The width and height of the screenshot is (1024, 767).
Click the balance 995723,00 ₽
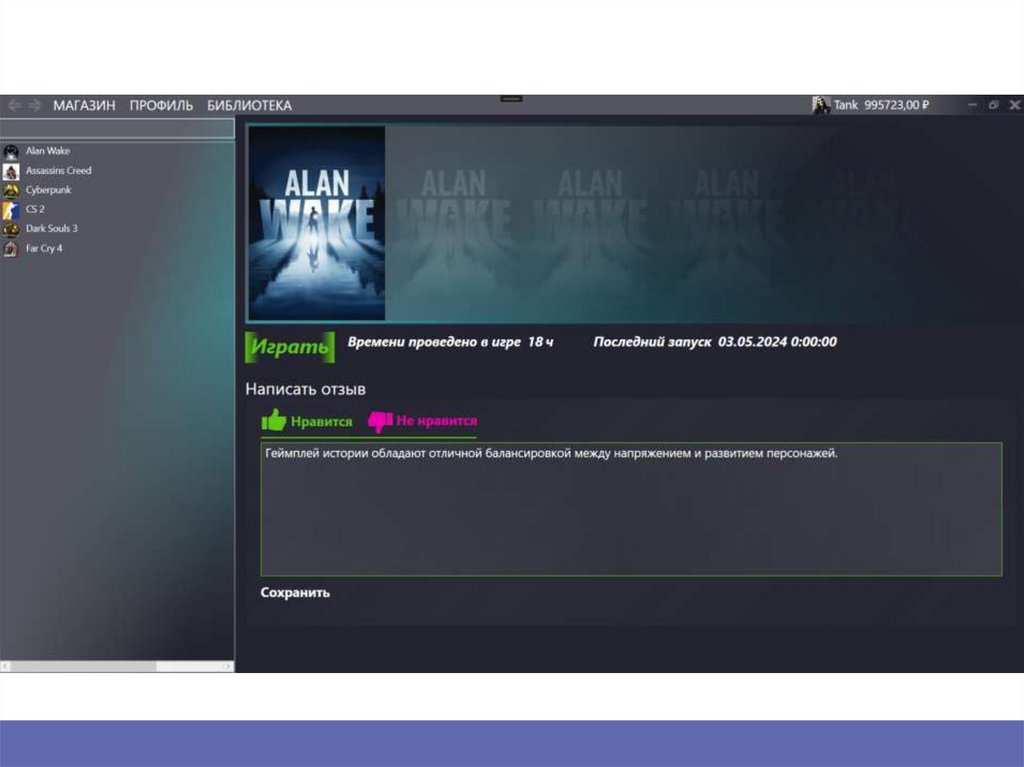coord(896,105)
